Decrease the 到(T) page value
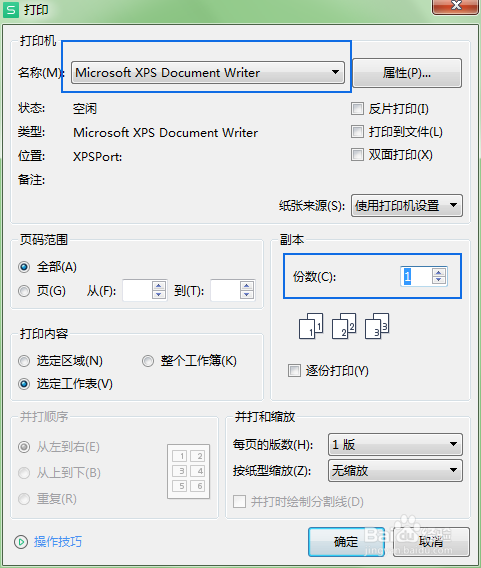 tap(247, 295)
